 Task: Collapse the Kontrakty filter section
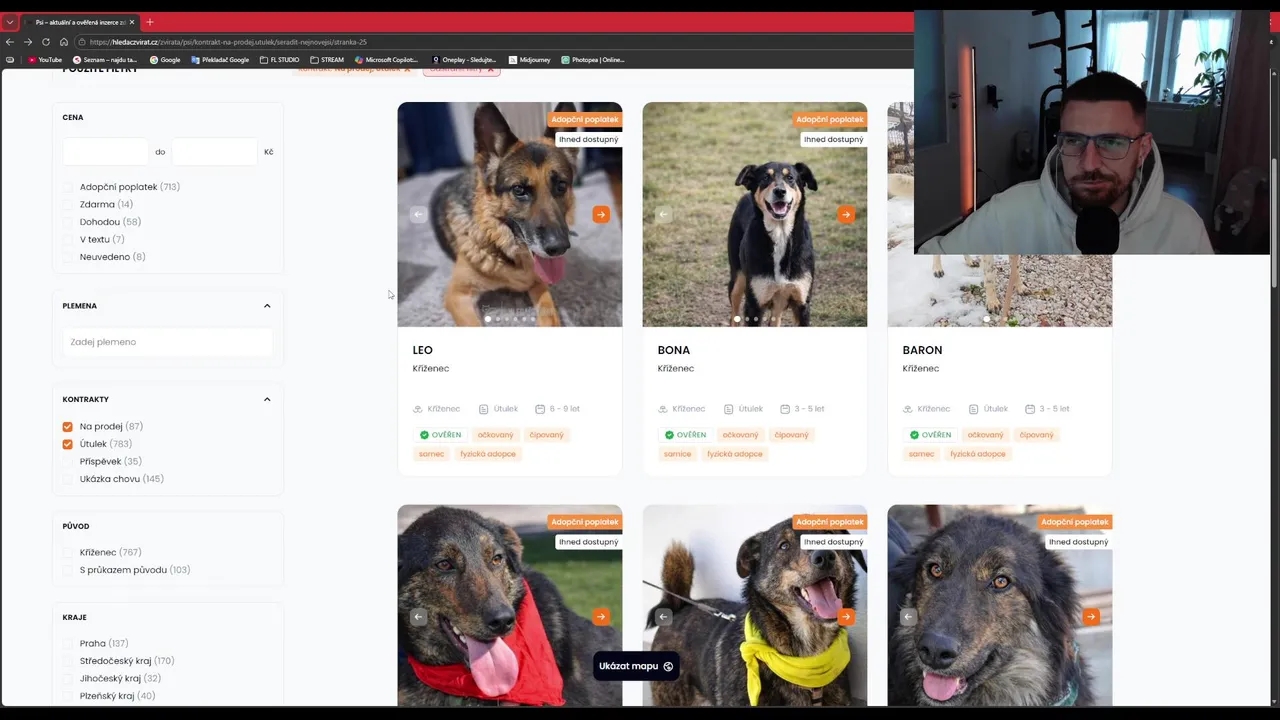point(267,399)
